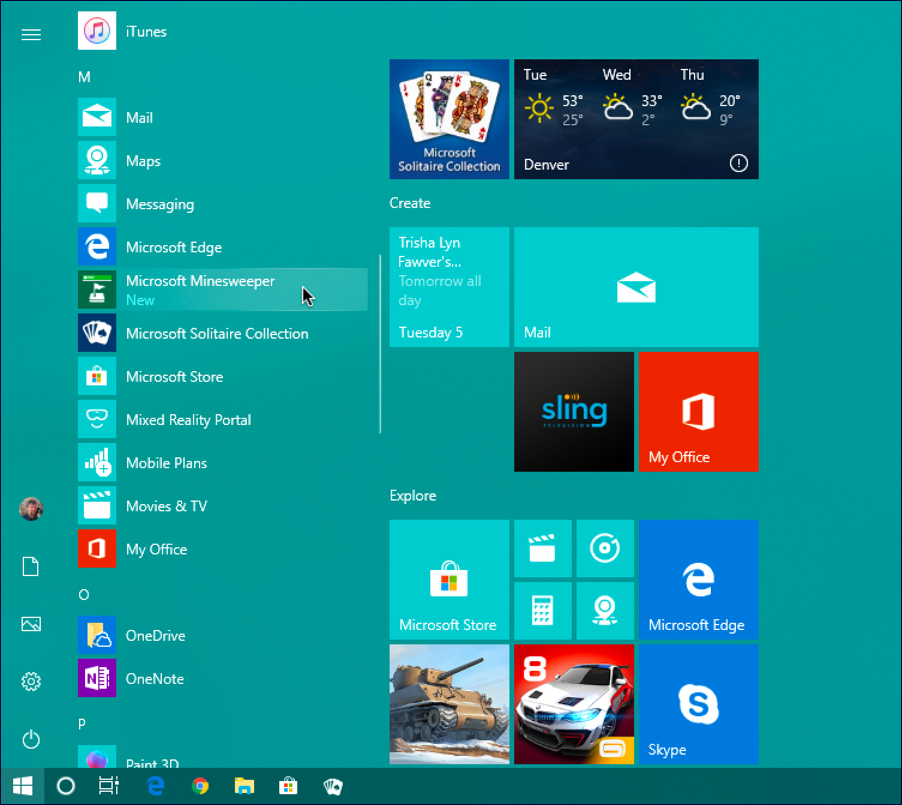The image size is (902, 805).
Task: Open the Sling Television tile
Action: click(574, 412)
